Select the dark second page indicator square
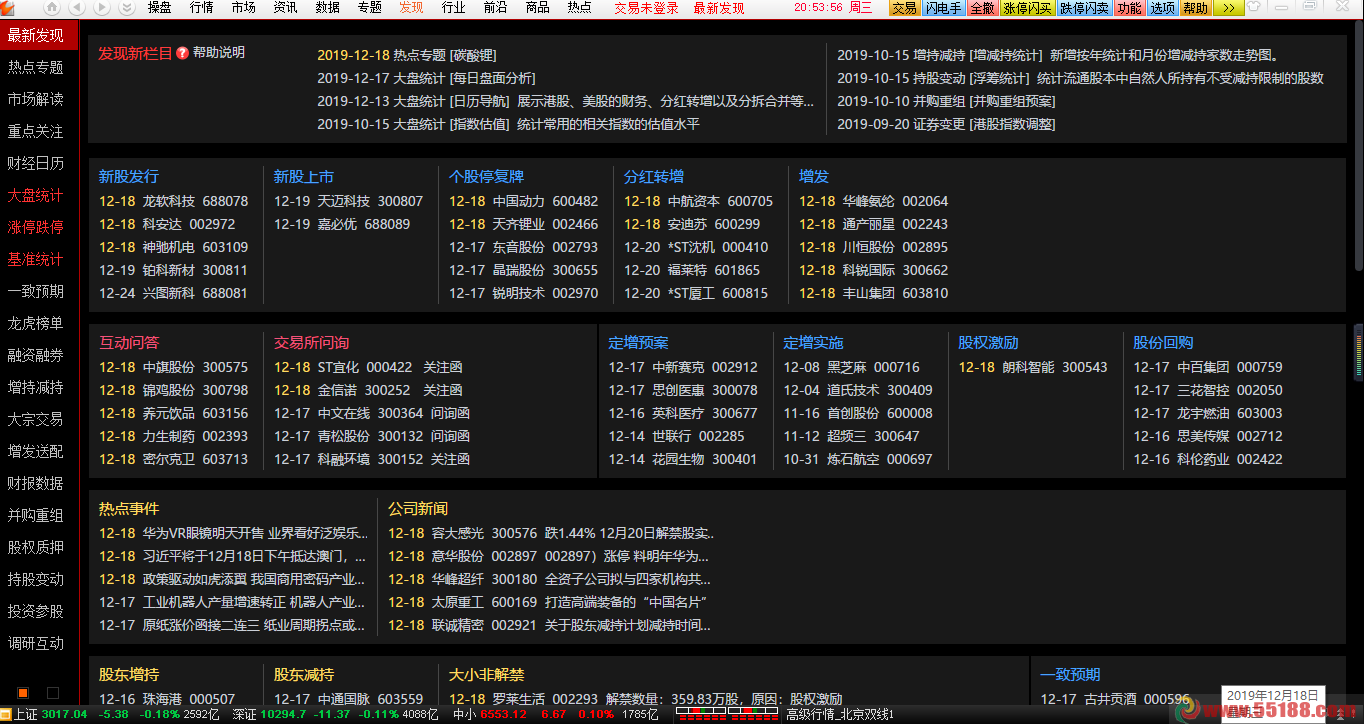1364x724 pixels. click(53, 693)
